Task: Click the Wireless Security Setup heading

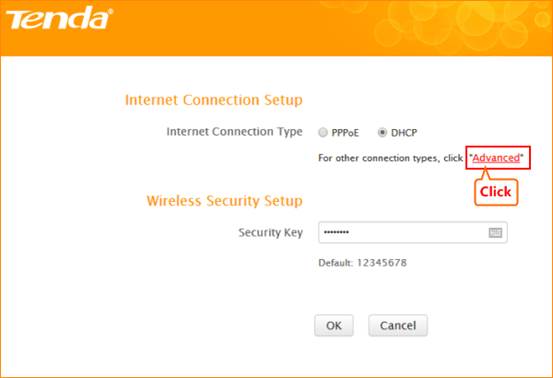Action: tap(224, 201)
